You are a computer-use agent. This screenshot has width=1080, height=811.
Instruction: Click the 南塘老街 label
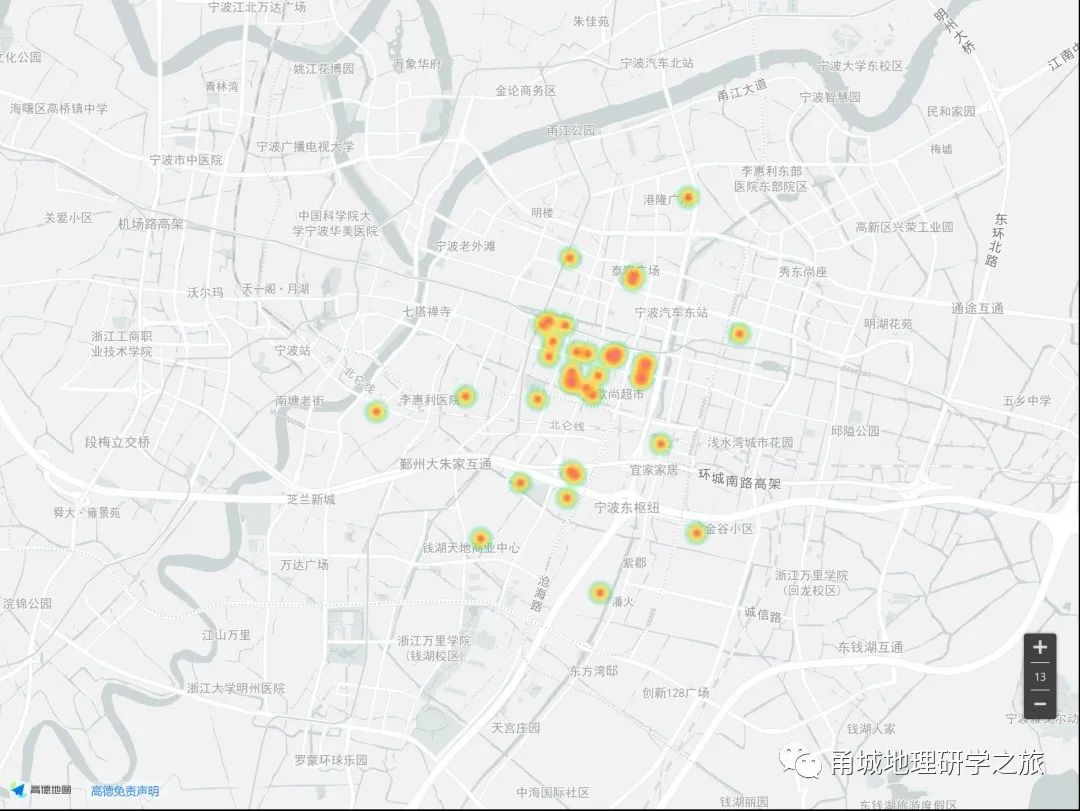pos(300,400)
